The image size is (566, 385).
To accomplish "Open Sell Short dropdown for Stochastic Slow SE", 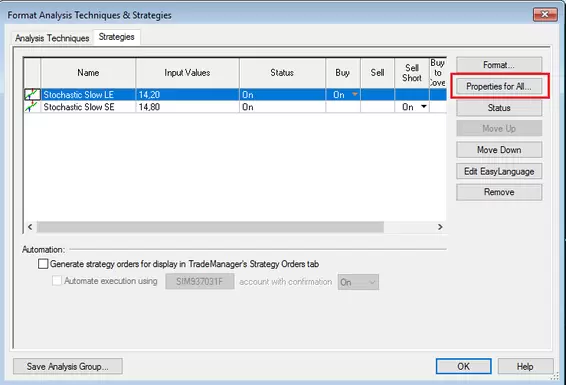I will point(424,107).
